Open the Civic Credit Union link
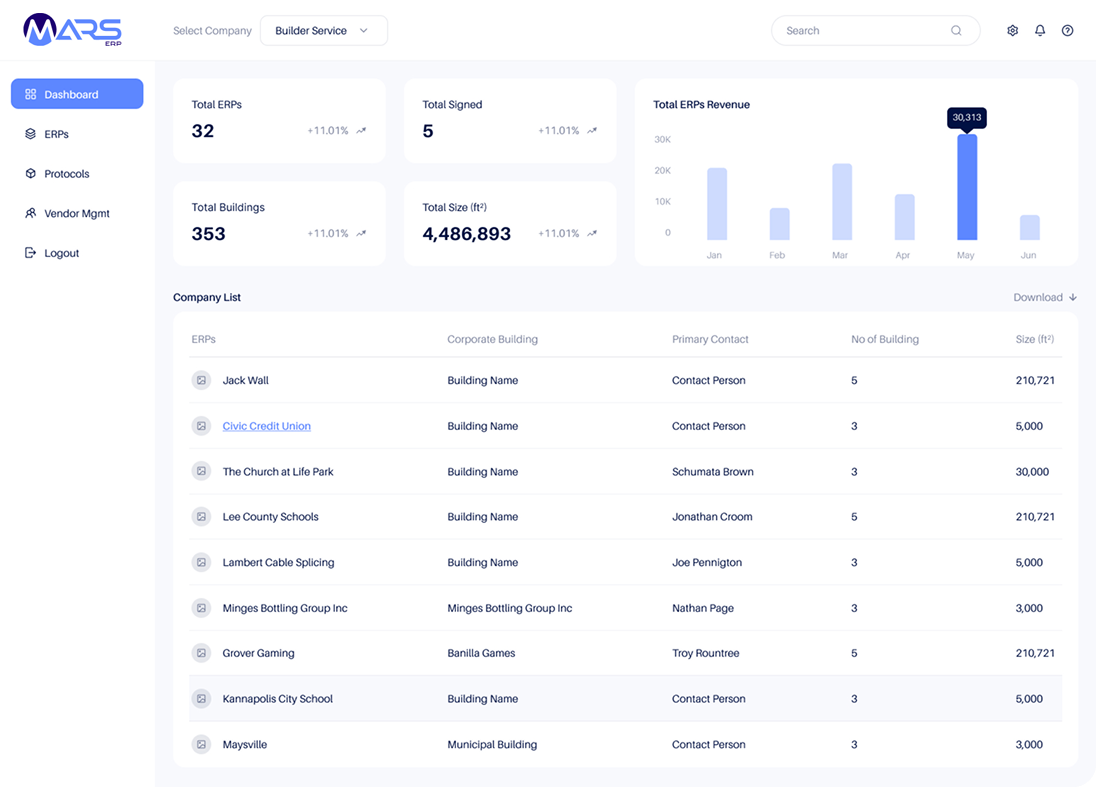 click(x=266, y=426)
